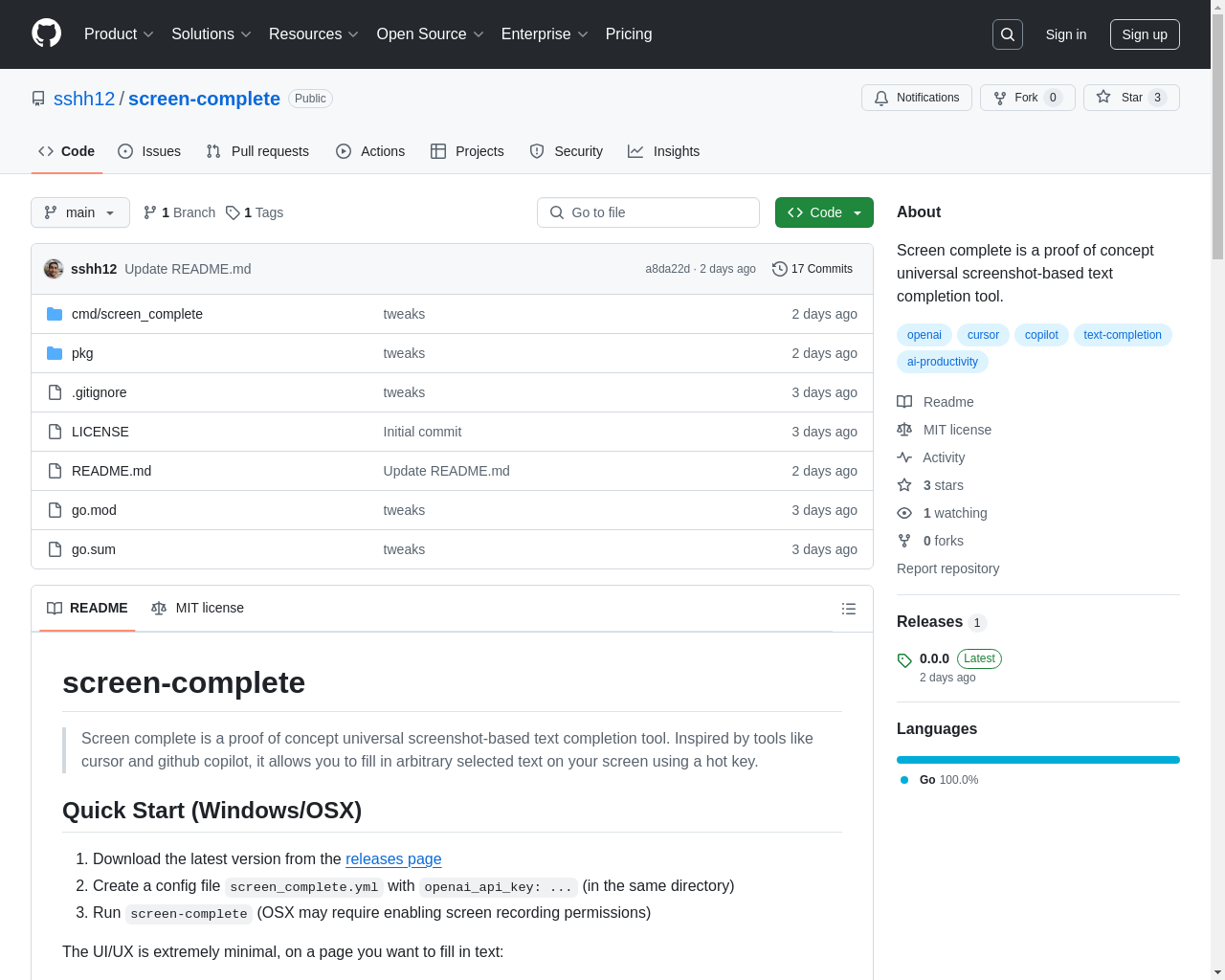Screen dimensions: 1225x980
Task: Open the .gitignore file
Action: click(100, 392)
